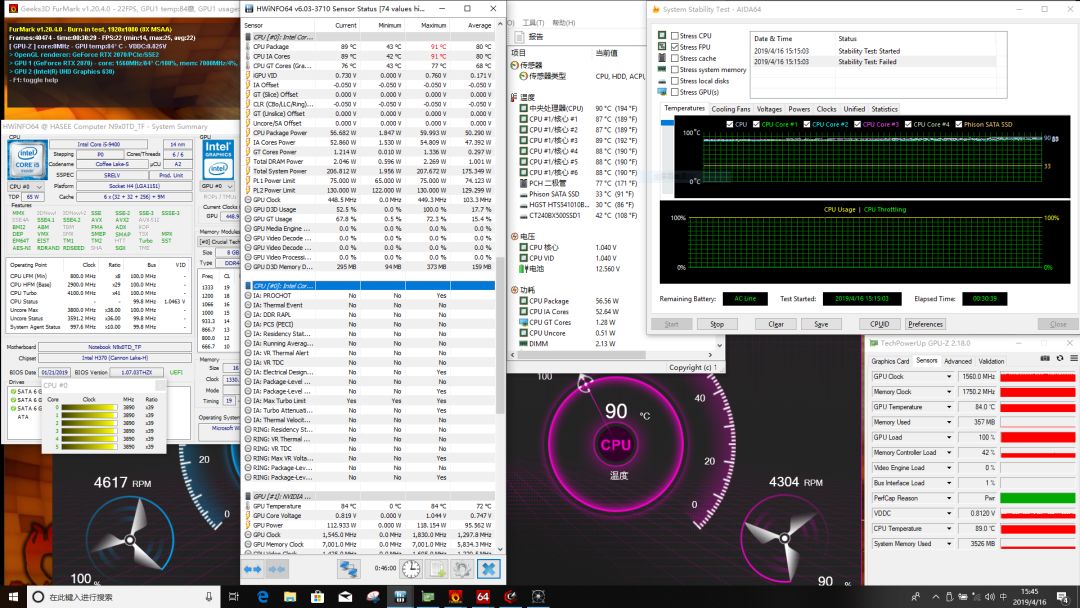Toggle CPU Core #4 graph checkbox

[908, 125]
